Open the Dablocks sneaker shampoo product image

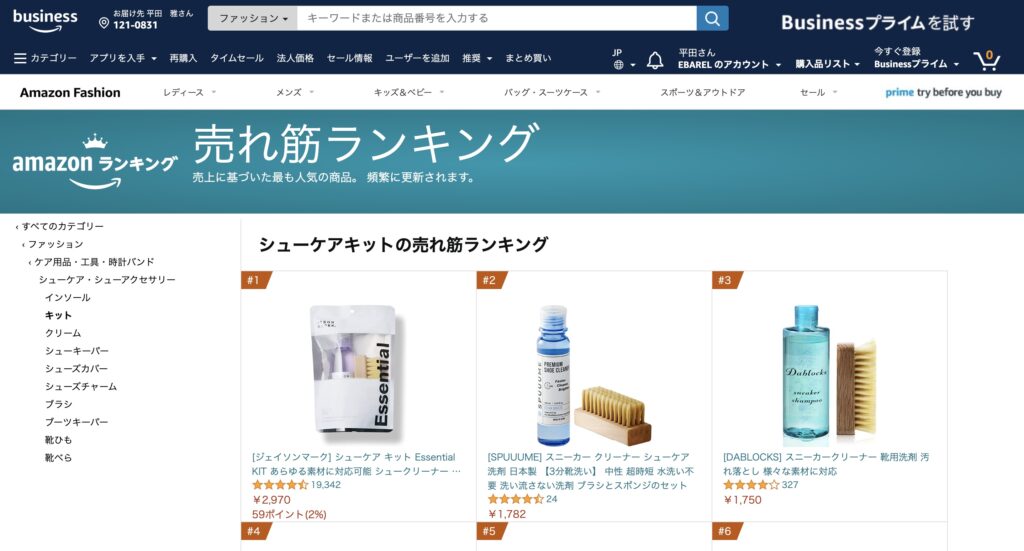pyautogui.click(x=829, y=375)
